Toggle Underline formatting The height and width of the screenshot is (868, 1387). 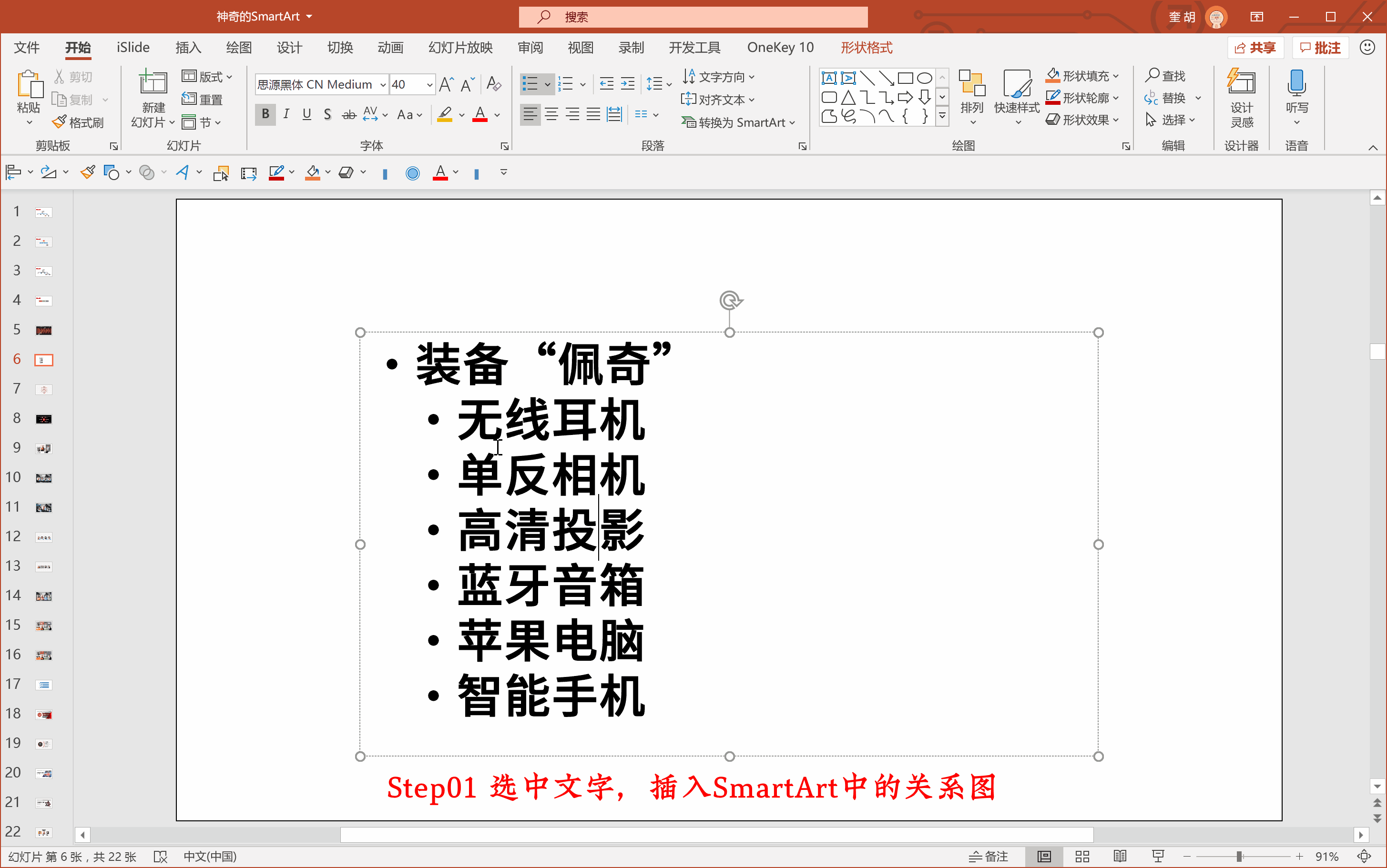[306, 114]
